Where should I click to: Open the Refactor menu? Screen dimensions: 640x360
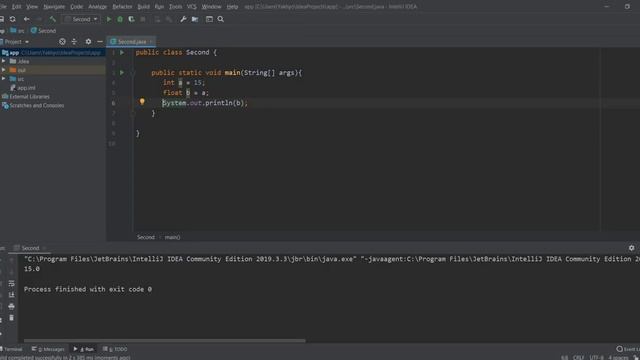pyautogui.click(x=122, y=7)
